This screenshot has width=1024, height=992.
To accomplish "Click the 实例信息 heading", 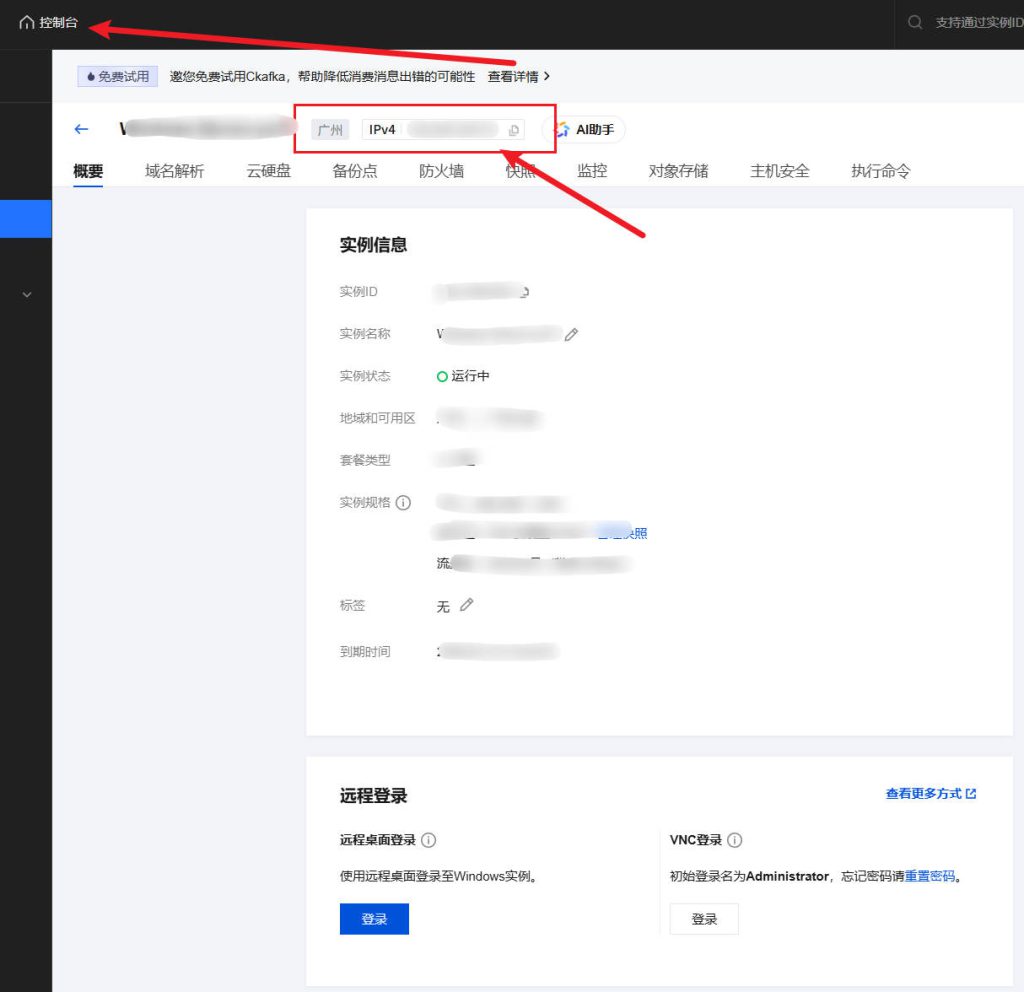I will click(x=374, y=245).
